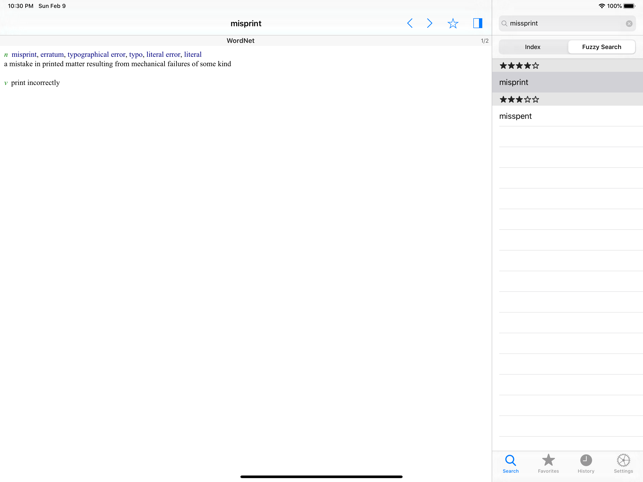Switch to the Index tab
The height and width of the screenshot is (482, 643).
point(533,47)
